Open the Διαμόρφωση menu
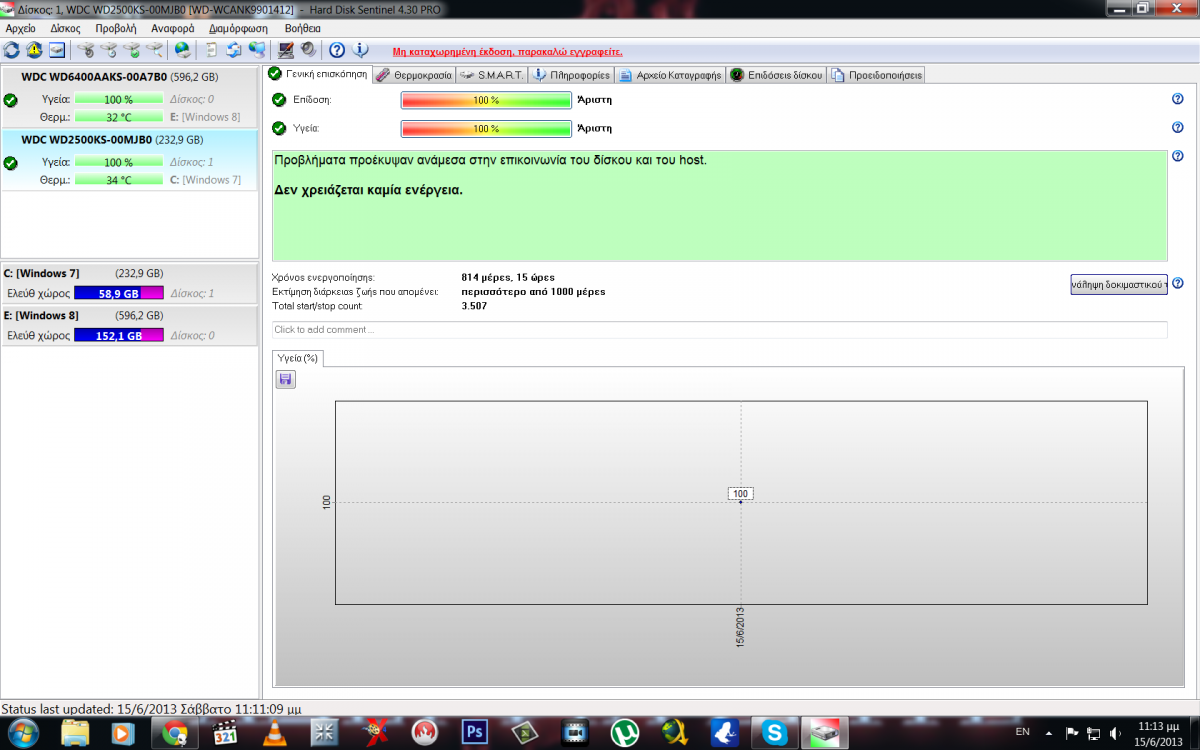1200x750 pixels. [237, 29]
